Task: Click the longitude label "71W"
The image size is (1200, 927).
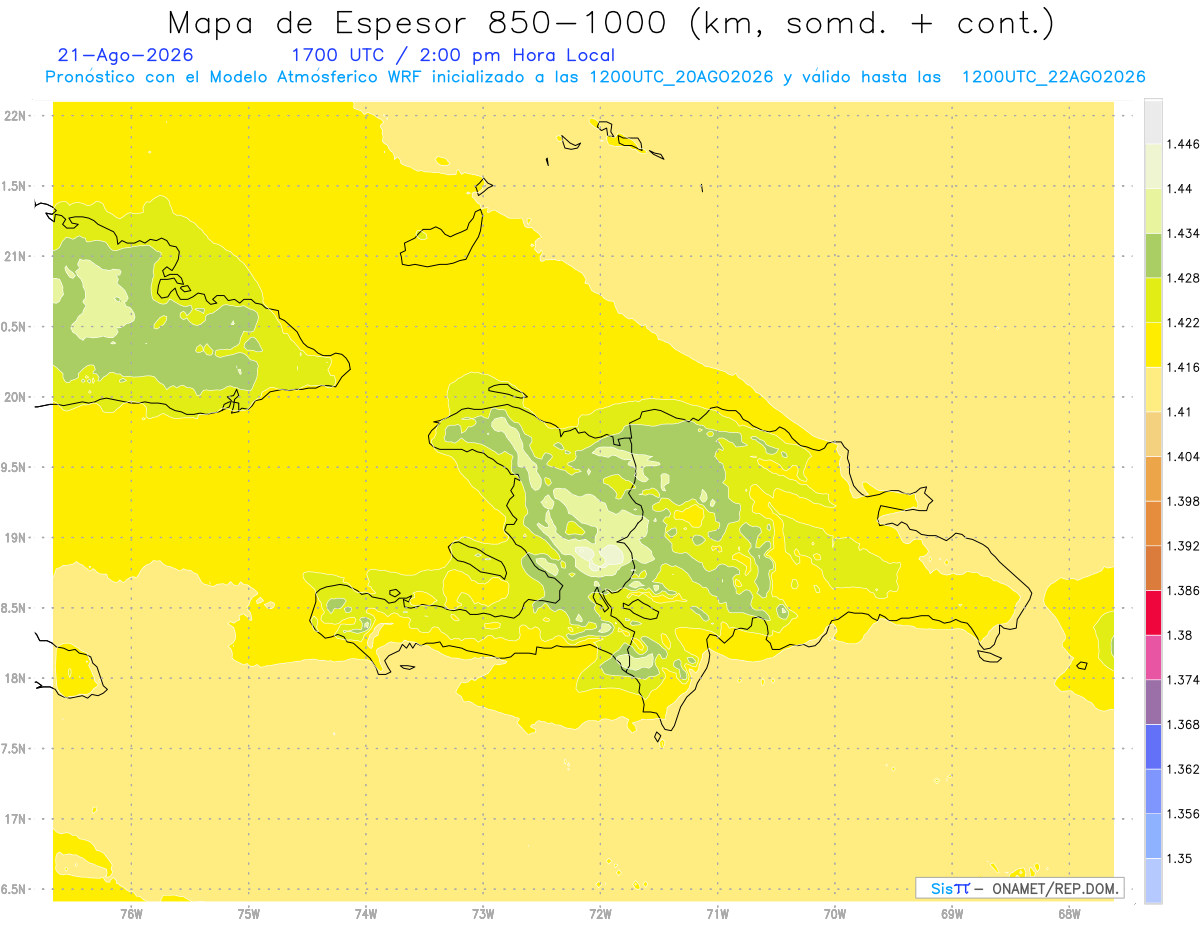Action: (x=717, y=914)
